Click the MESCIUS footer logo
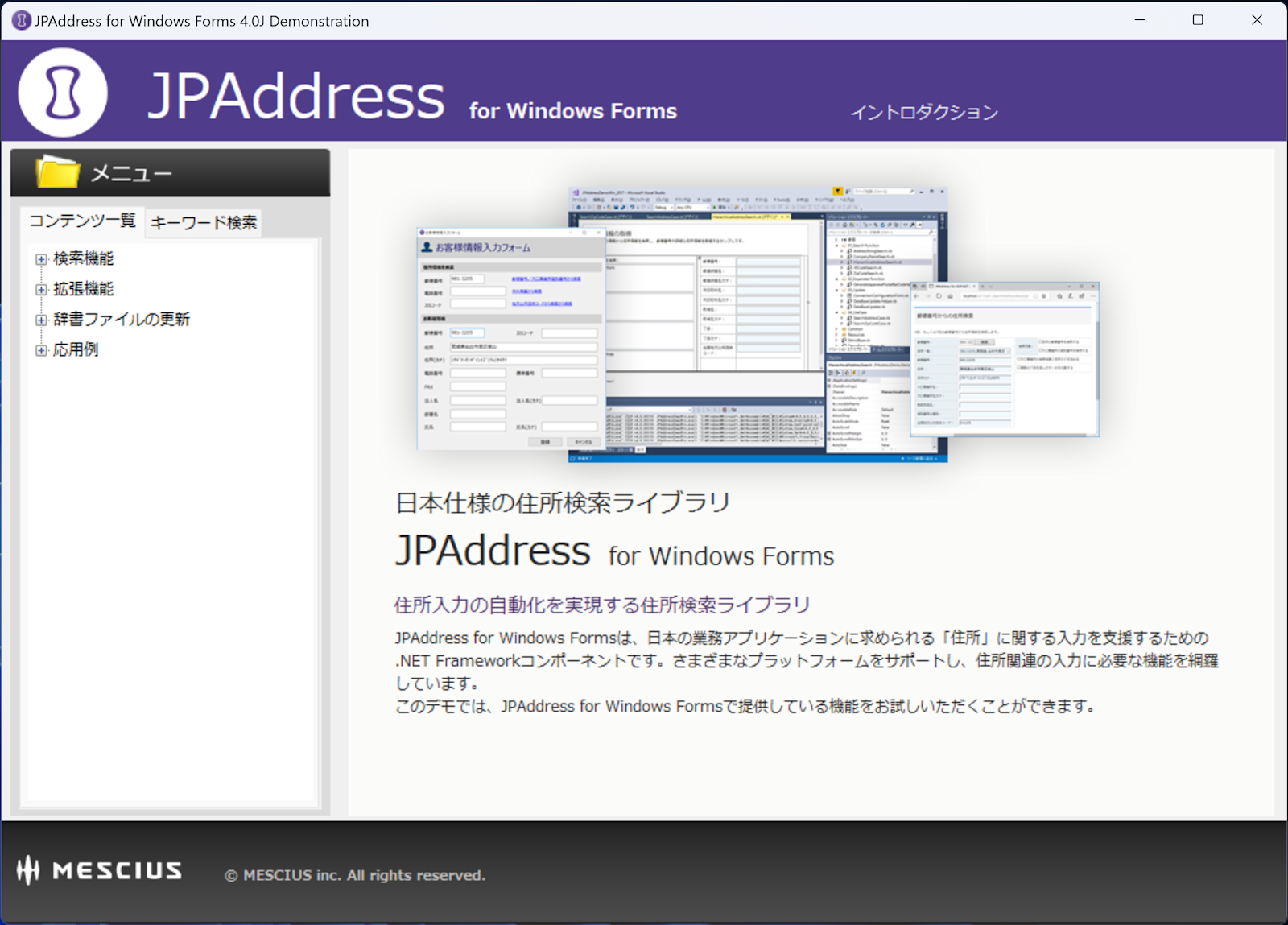 coord(100,870)
